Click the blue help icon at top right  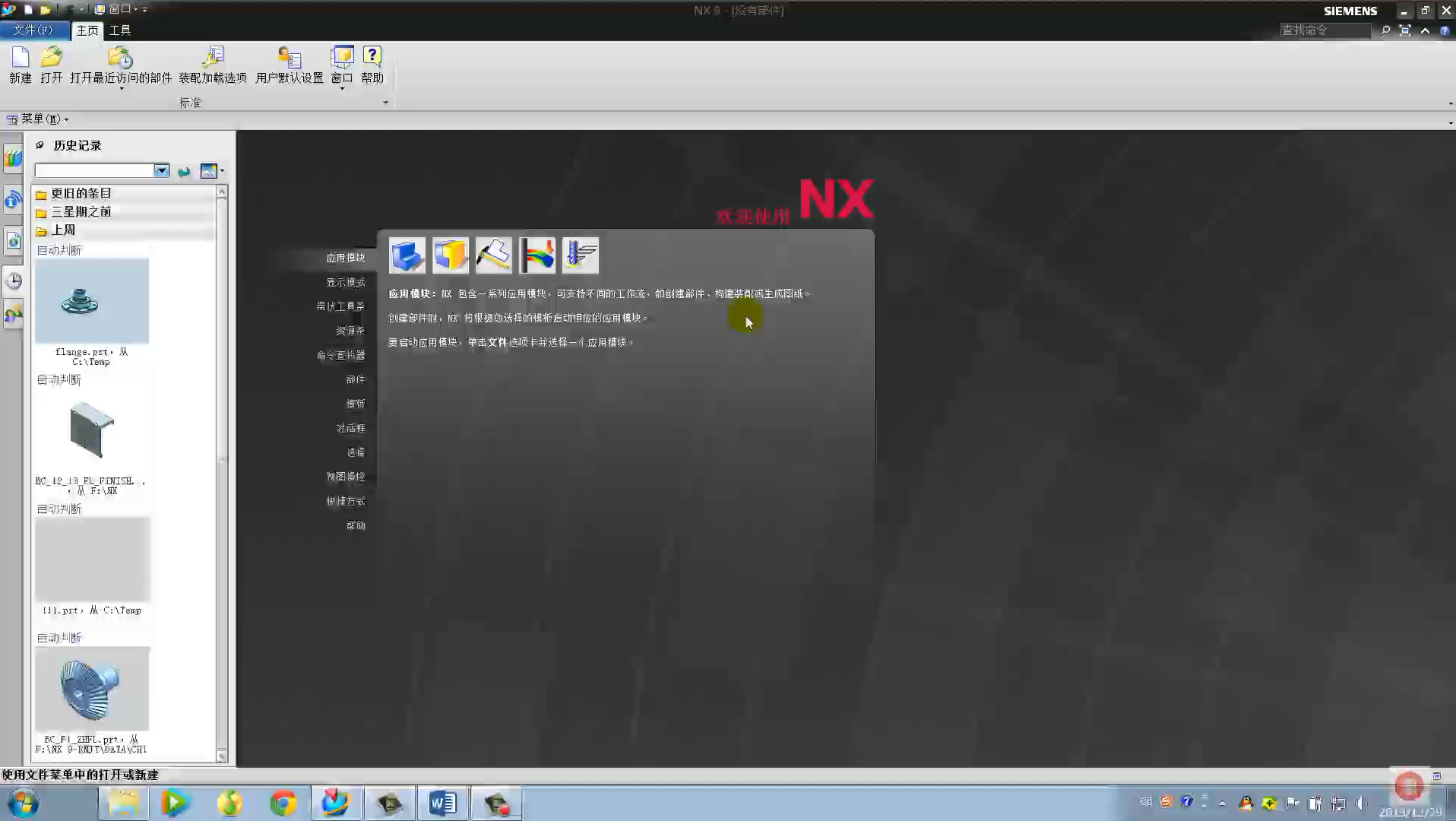click(x=1445, y=31)
